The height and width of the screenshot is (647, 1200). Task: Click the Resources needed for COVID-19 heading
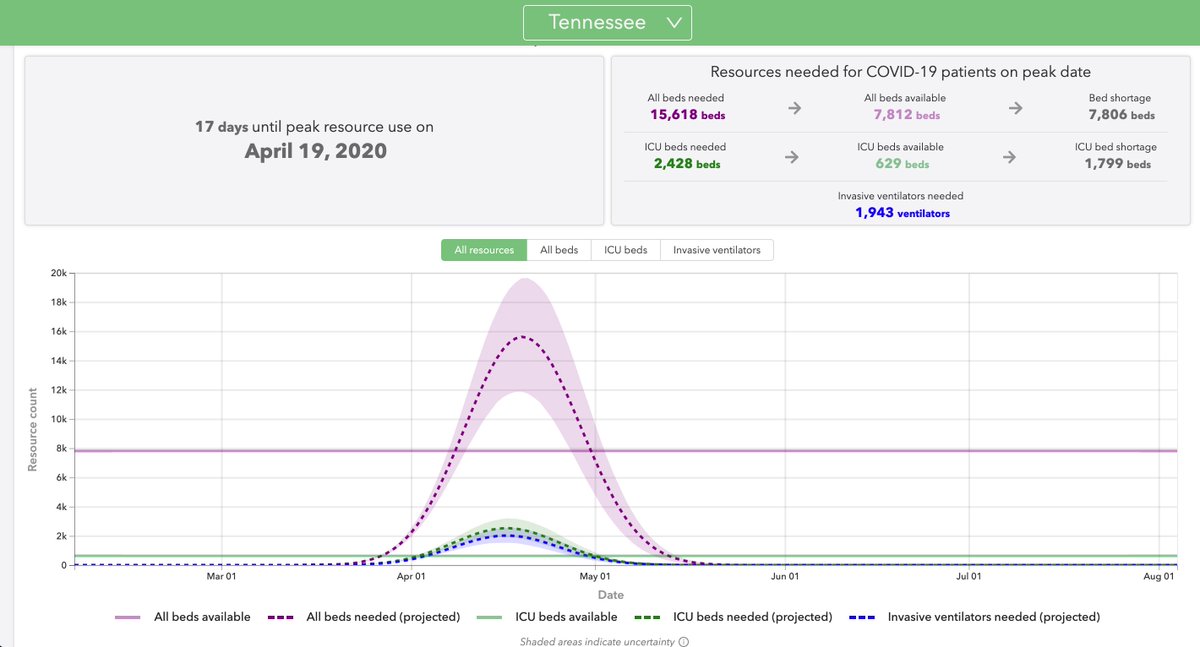point(900,72)
